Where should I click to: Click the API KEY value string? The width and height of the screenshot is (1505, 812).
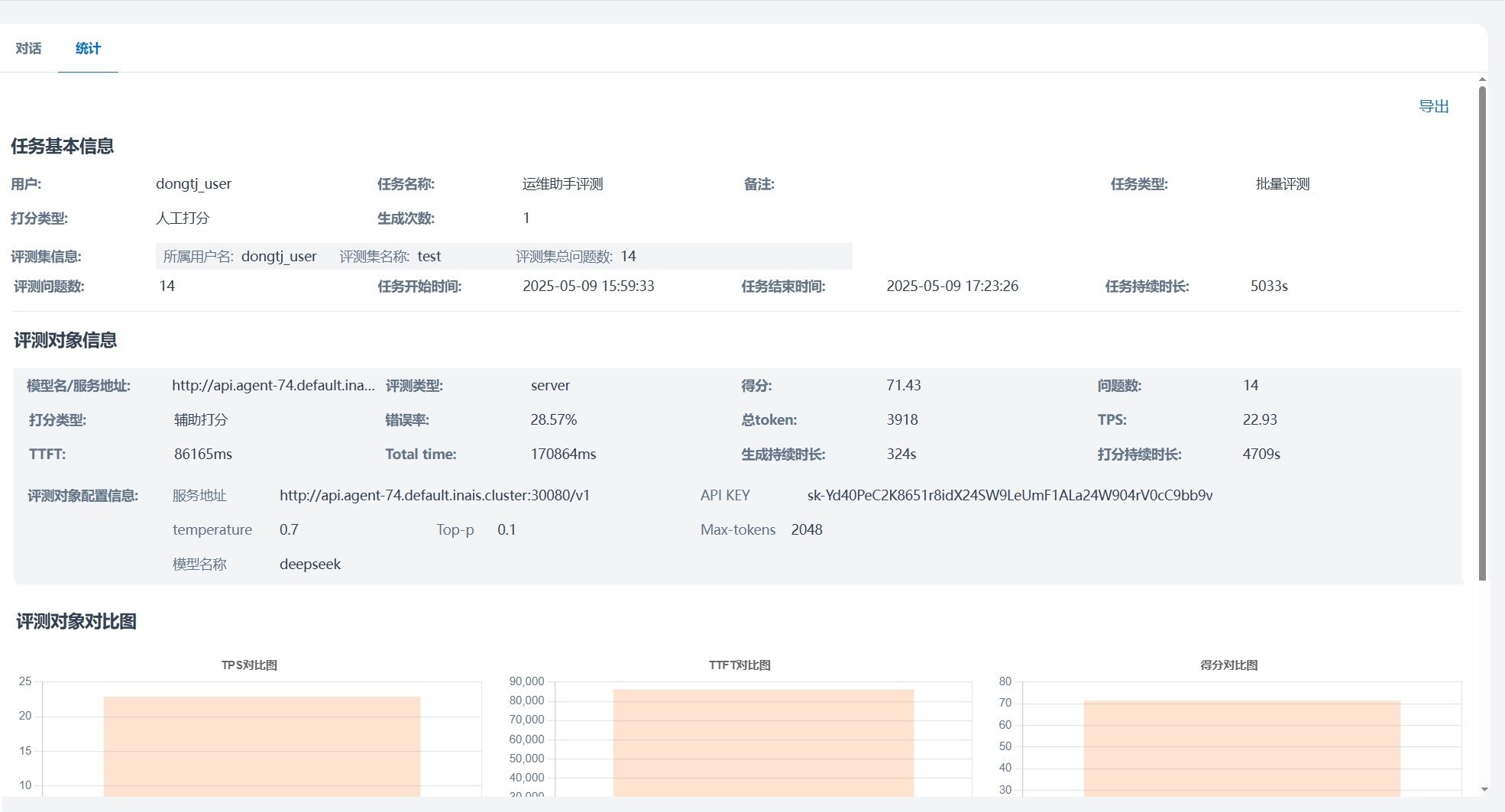[1009, 496]
